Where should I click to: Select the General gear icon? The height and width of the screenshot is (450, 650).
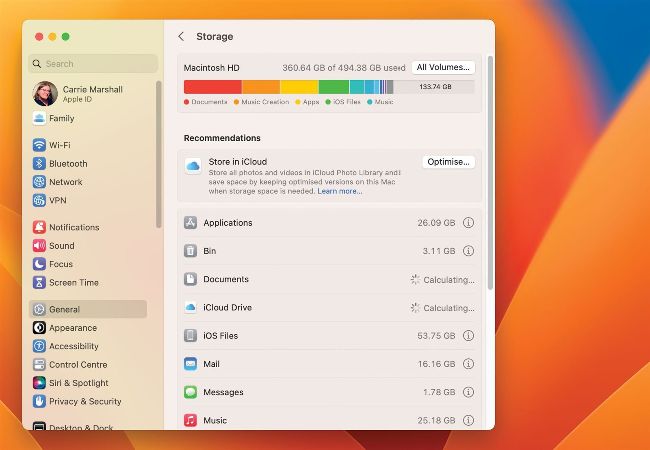coord(39,309)
